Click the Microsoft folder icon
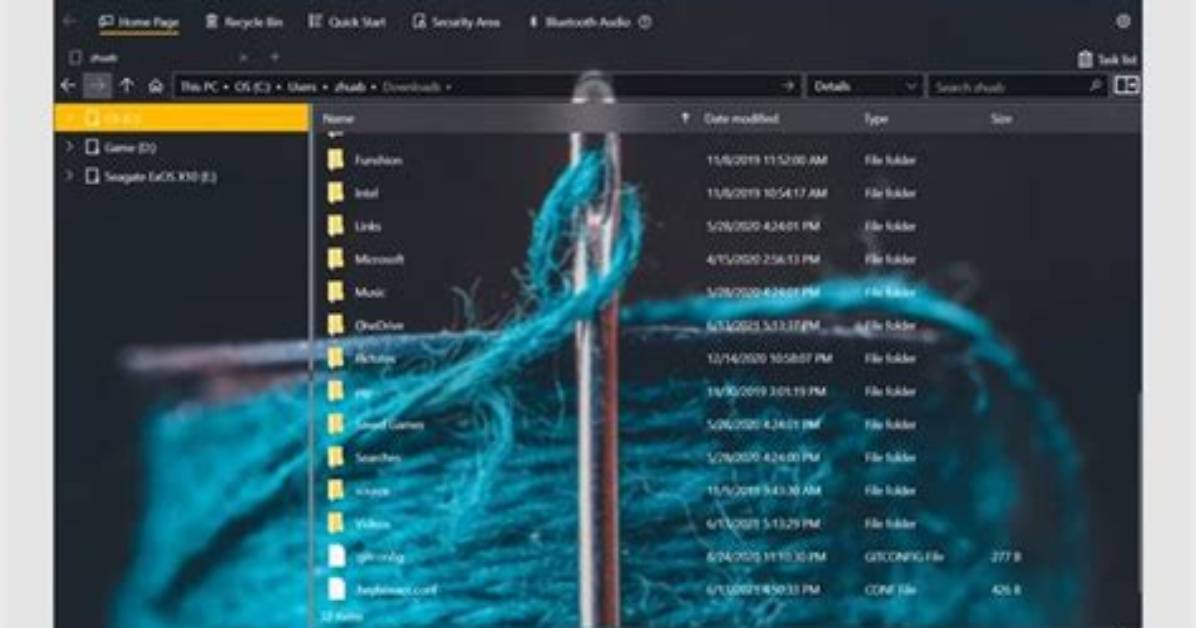The image size is (1196, 628). [336, 259]
